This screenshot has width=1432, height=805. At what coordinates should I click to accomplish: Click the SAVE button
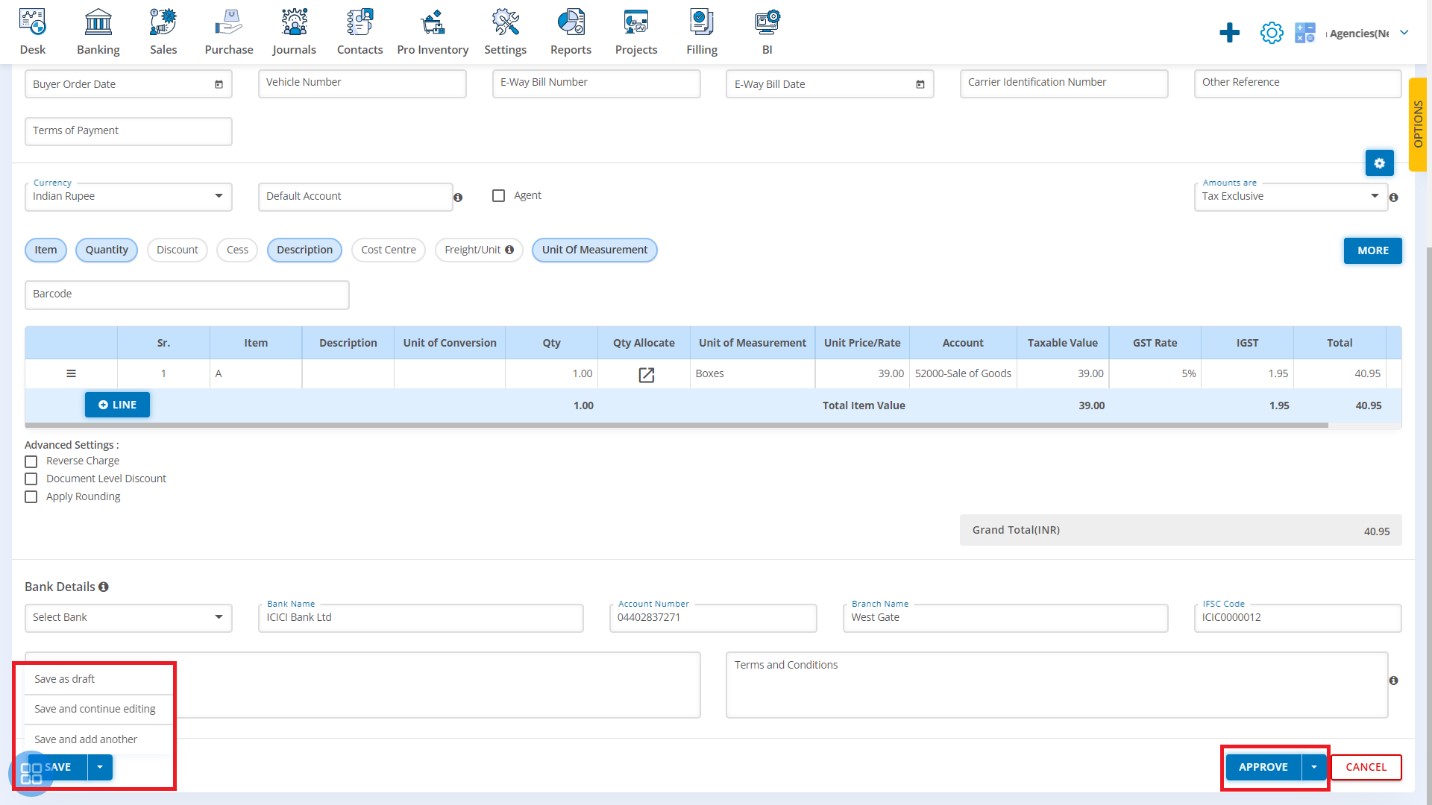[58, 767]
